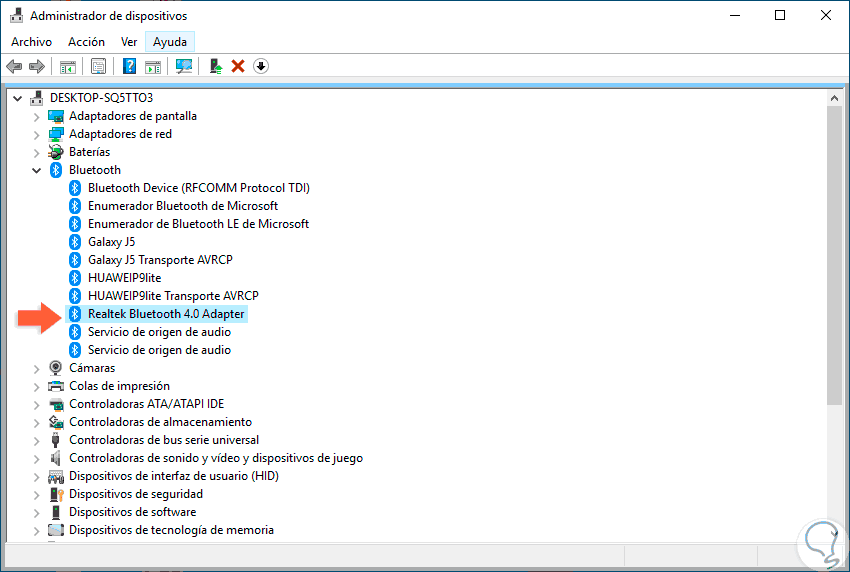Click Bluetooth icon beside HUAWEIP9lite
The width and height of the screenshot is (850, 572).
[75, 278]
